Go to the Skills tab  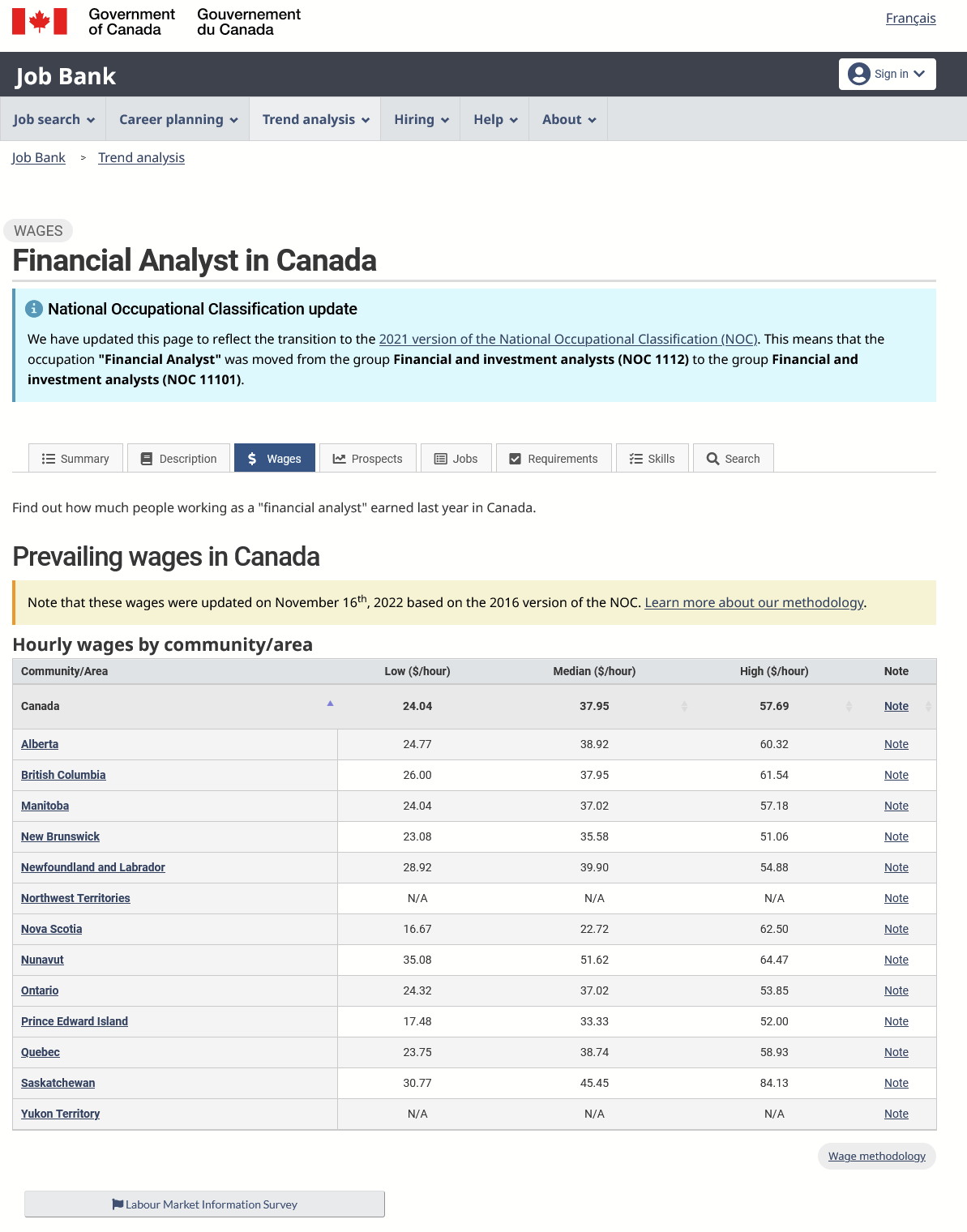(652, 459)
